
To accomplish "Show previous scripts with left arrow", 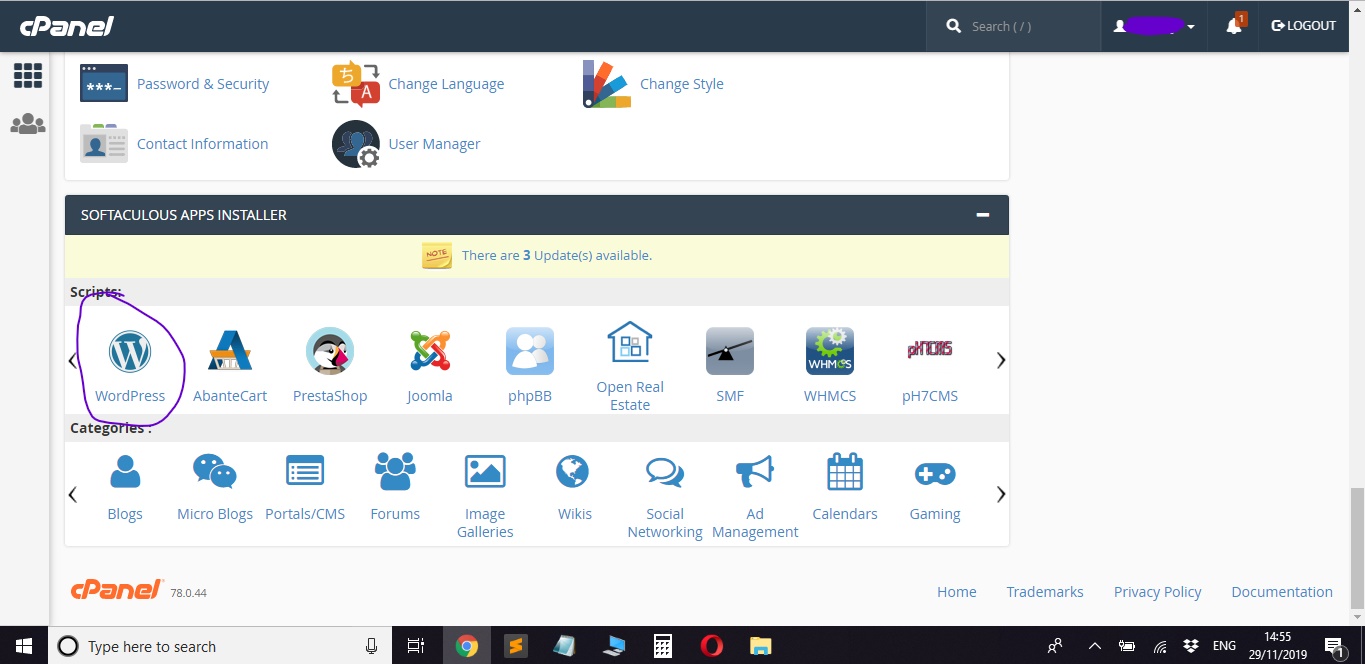I will (73, 361).
